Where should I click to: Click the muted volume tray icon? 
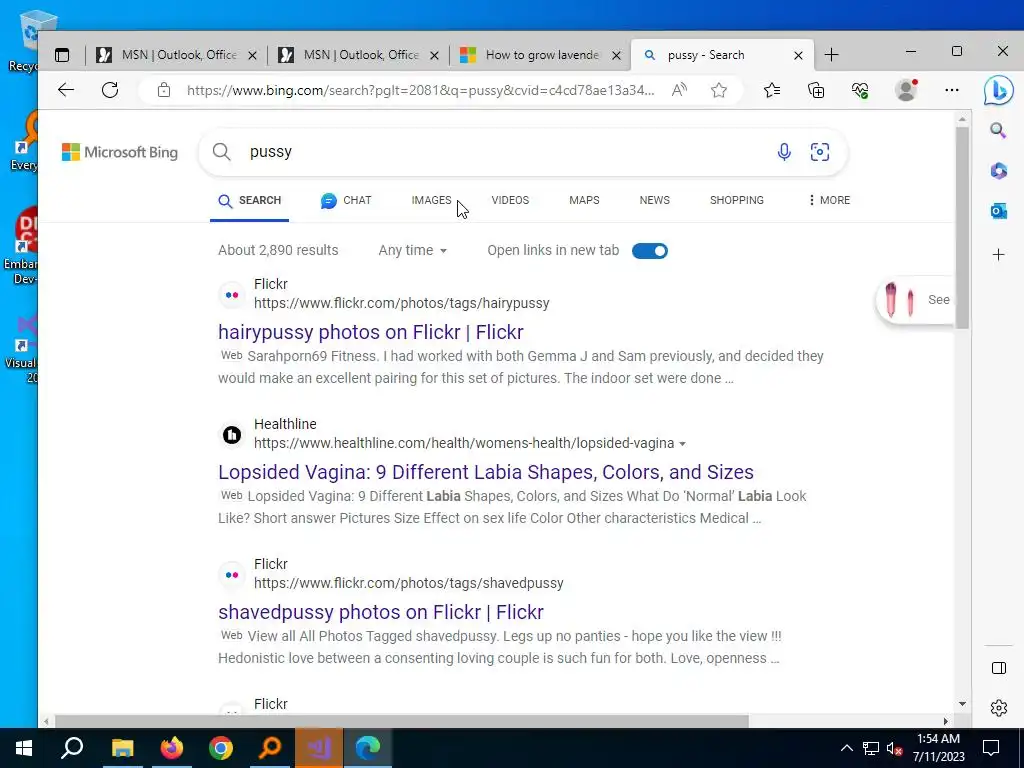click(x=894, y=748)
